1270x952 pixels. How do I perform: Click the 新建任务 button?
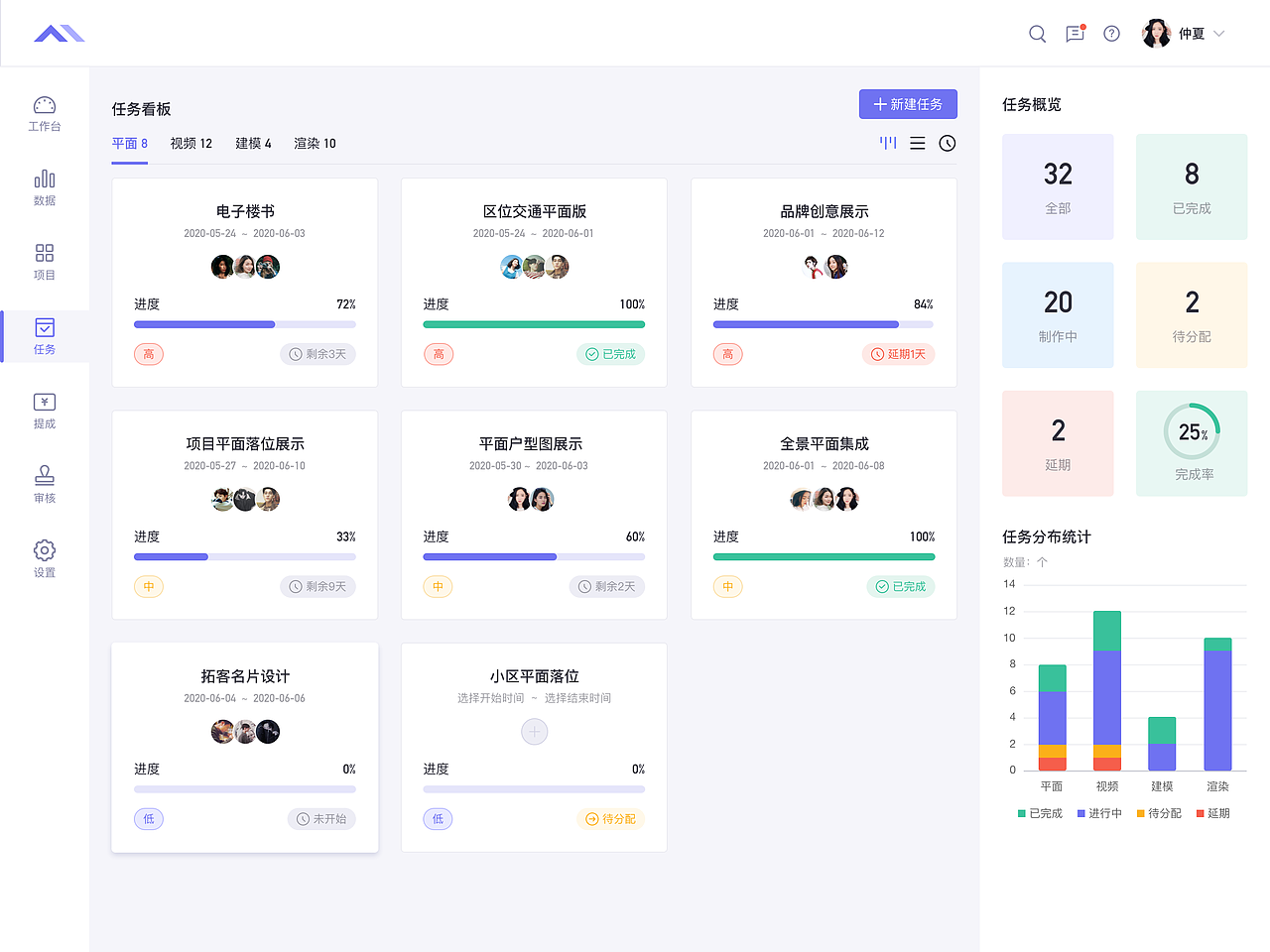point(908,104)
